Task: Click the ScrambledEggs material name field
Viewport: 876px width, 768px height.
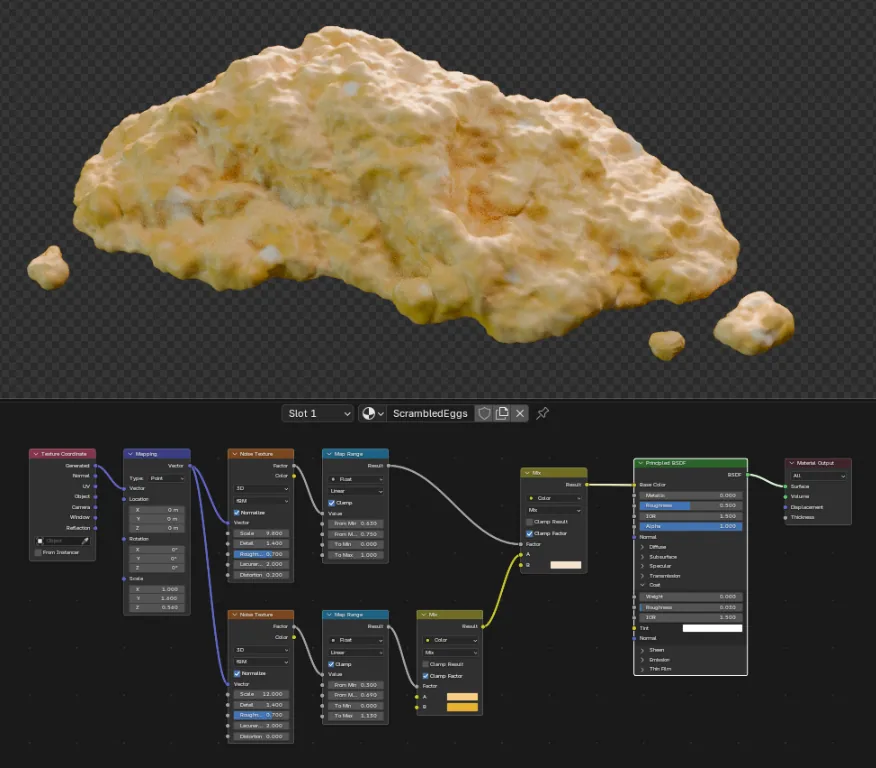Action: coord(430,413)
